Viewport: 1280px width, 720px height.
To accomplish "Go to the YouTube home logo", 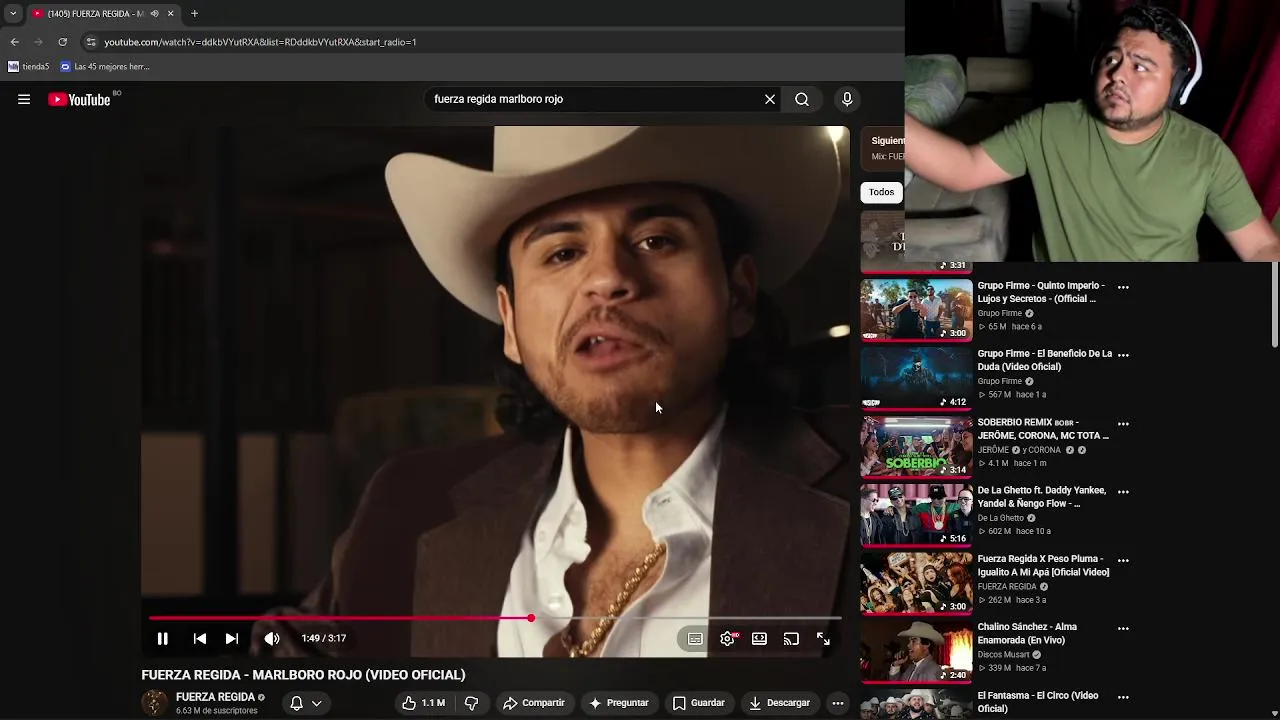I will [80, 99].
